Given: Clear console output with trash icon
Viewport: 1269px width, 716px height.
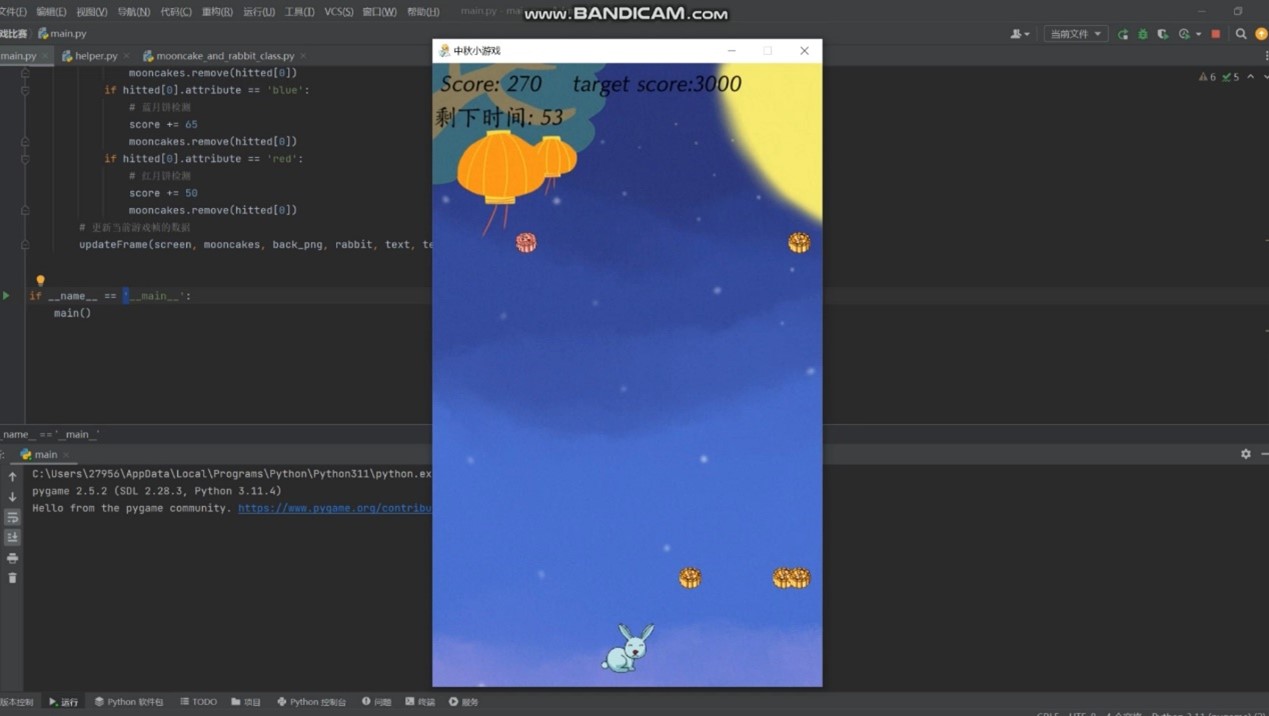Looking at the screenshot, I should pos(12,578).
